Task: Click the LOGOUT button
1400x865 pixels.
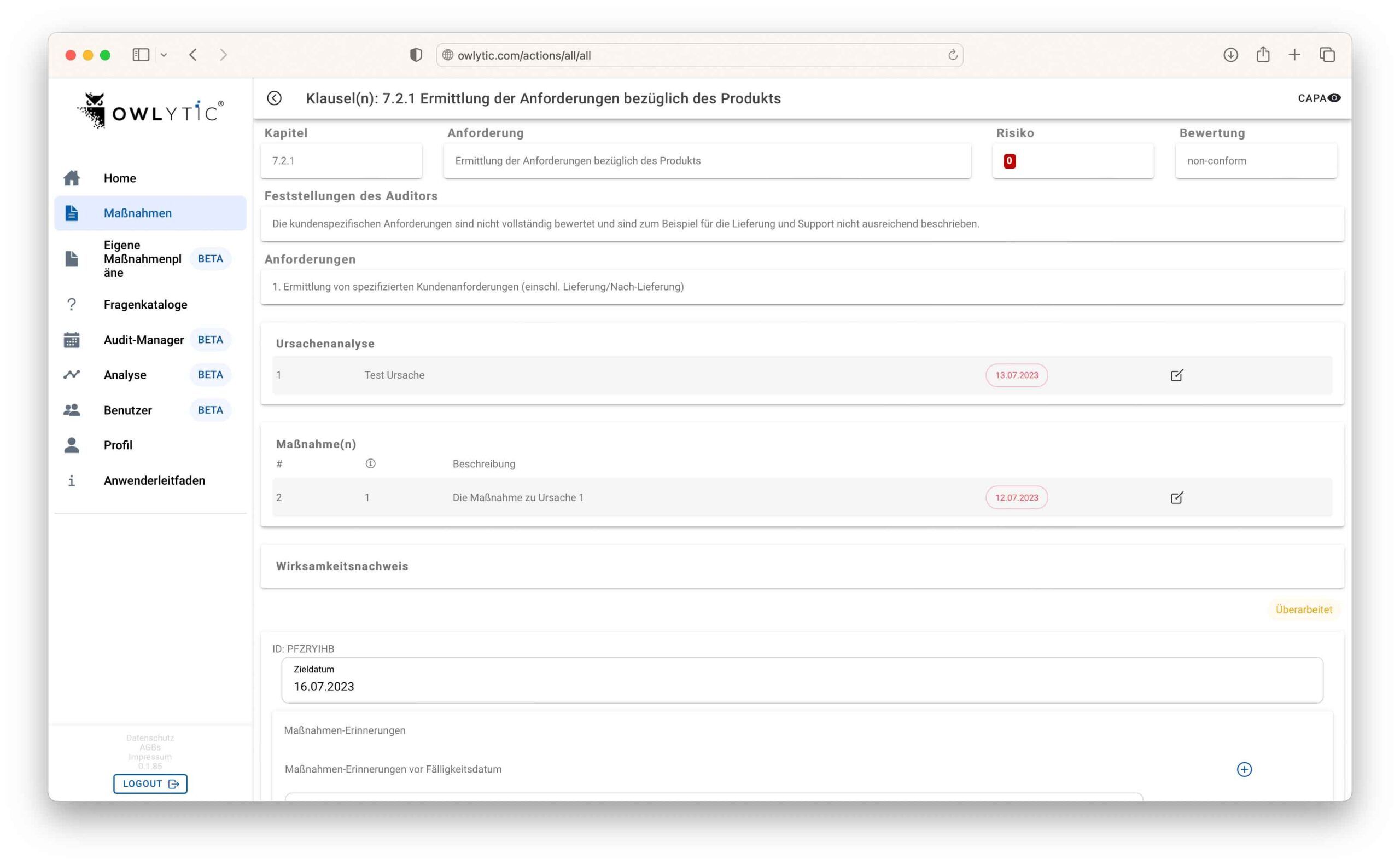Action: pyautogui.click(x=150, y=783)
